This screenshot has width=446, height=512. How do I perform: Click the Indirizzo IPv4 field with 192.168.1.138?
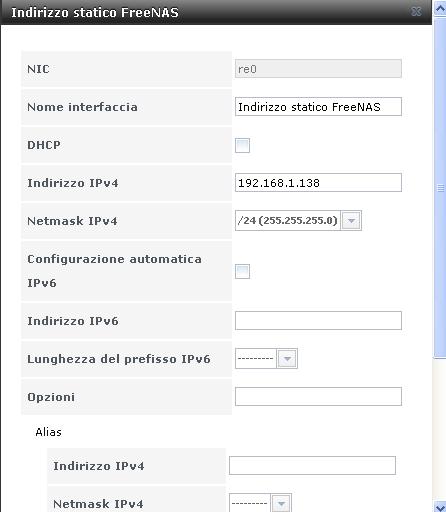pyautogui.click(x=318, y=183)
